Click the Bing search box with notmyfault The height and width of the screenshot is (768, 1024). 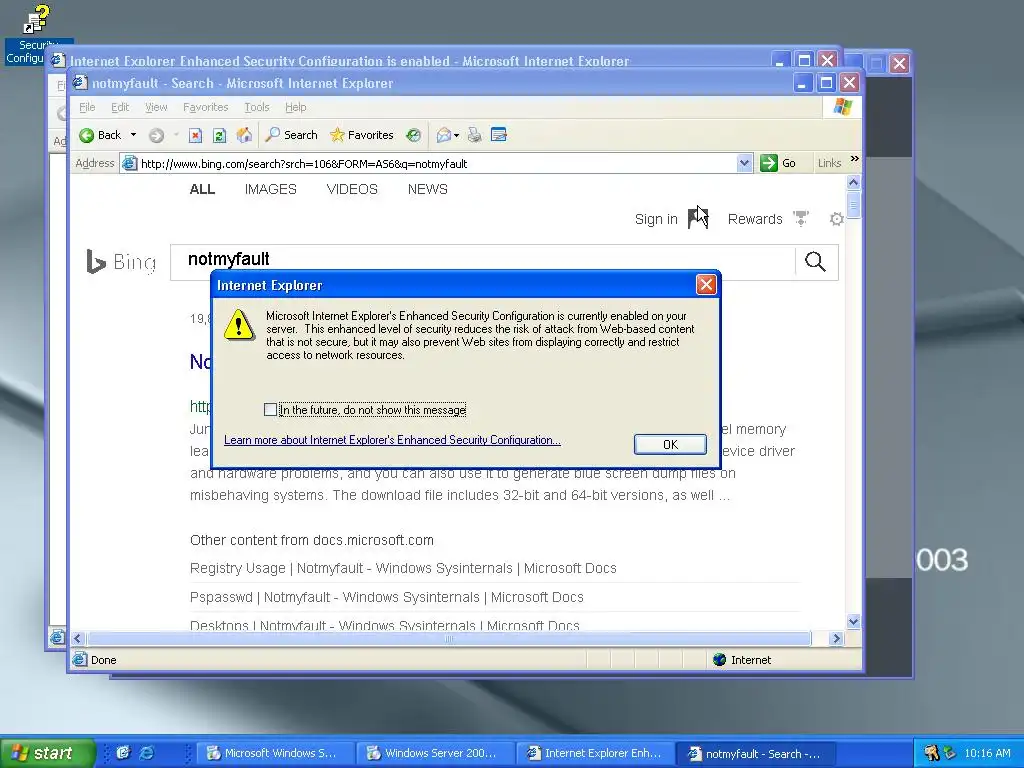483,262
